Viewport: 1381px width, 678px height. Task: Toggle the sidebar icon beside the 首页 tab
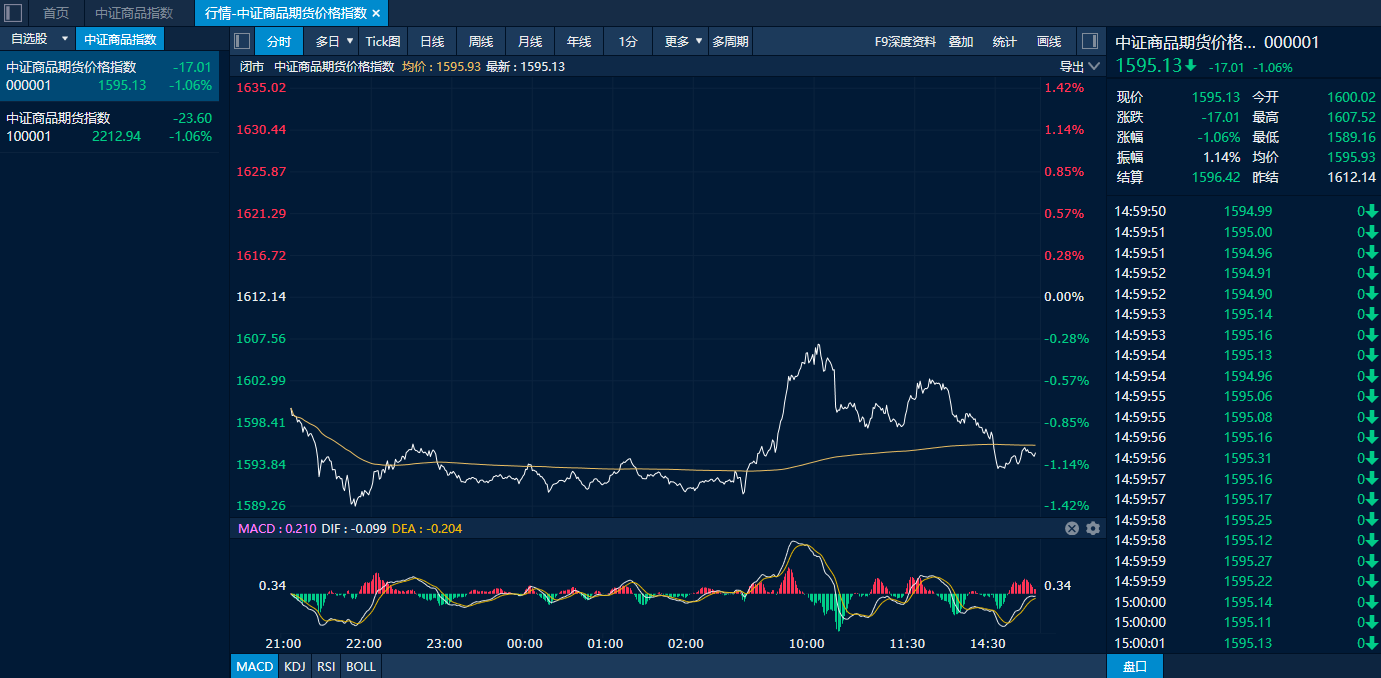[x=14, y=13]
